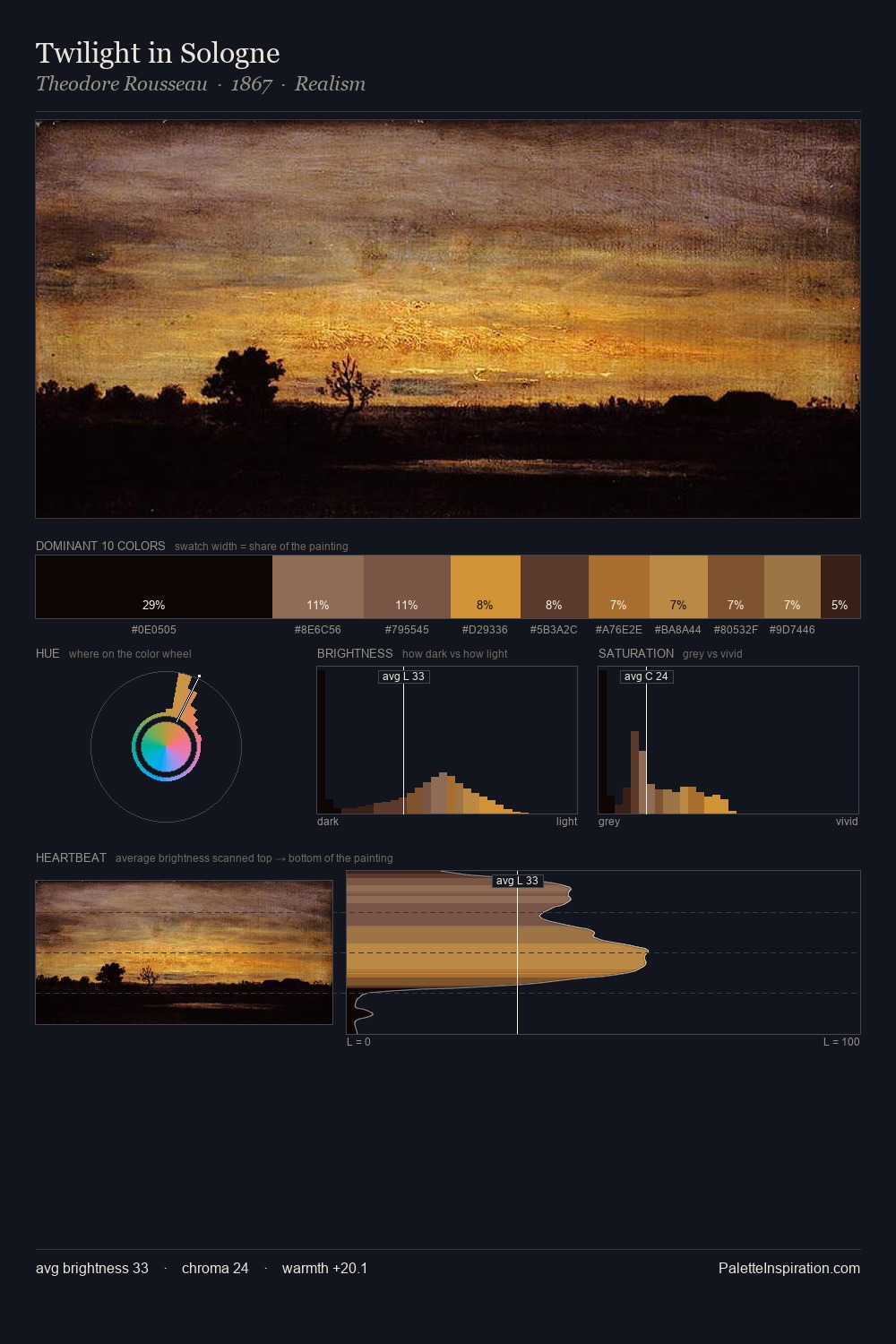
Task: Choose the #D29336 golden orange swatch
Action: pos(486,587)
